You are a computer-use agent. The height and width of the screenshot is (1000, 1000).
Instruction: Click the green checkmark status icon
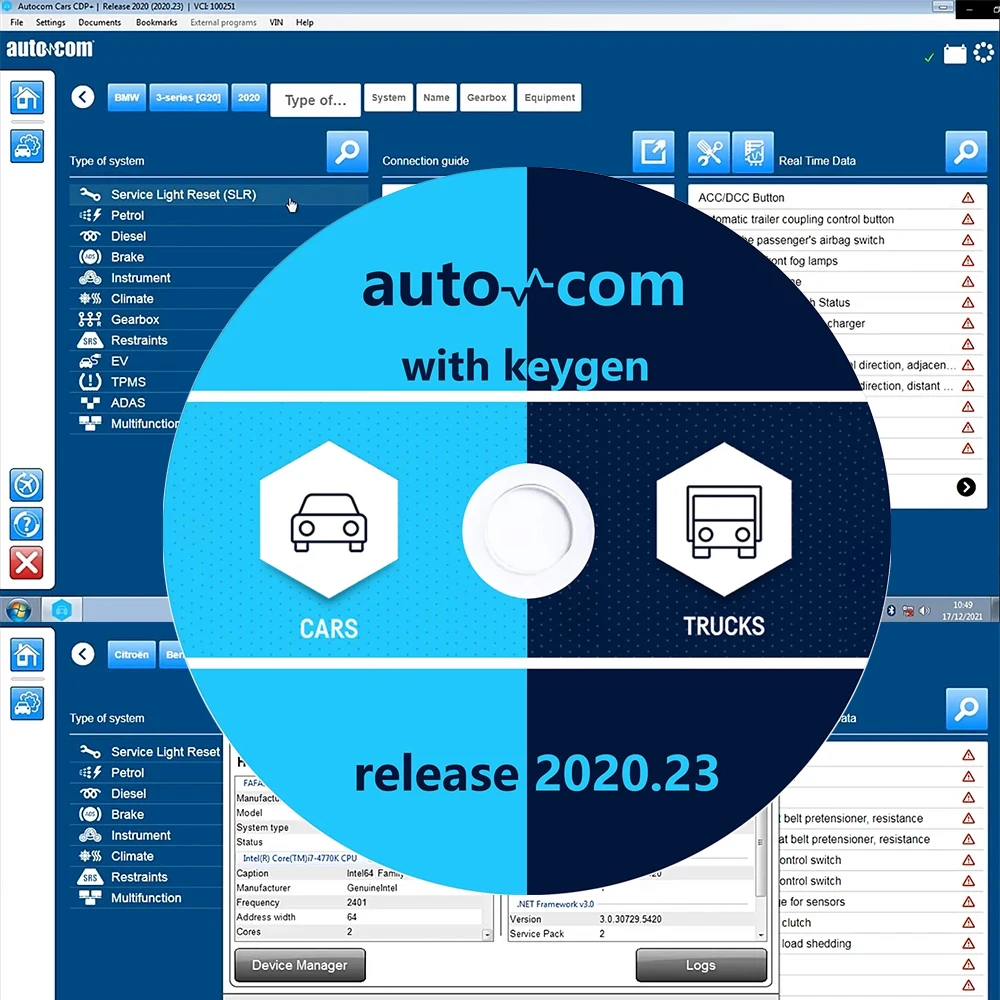929,57
